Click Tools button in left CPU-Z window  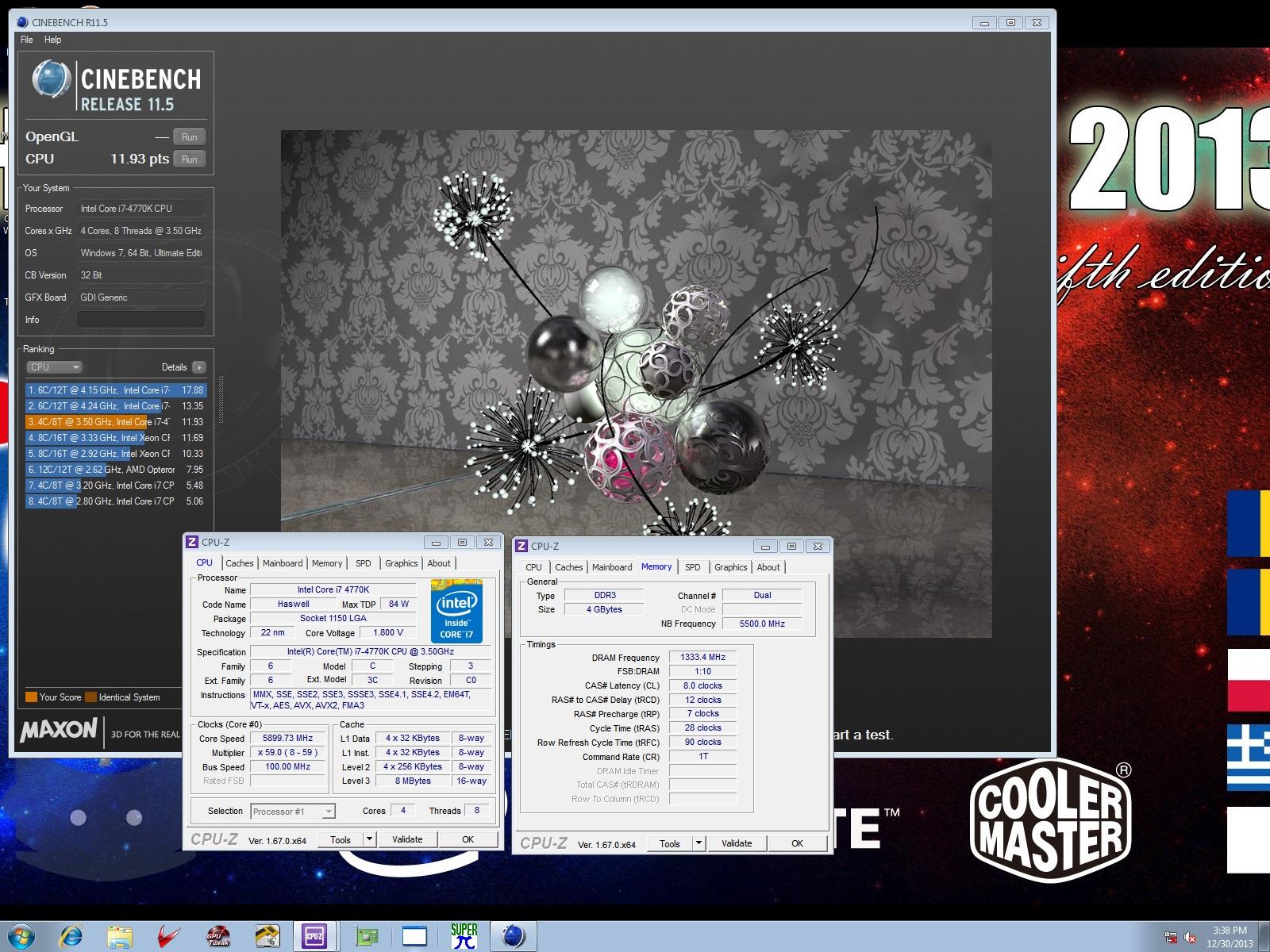coord(341,839)
